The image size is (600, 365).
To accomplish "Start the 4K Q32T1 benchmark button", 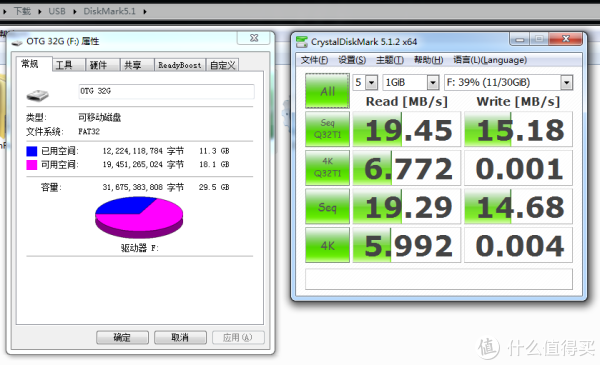I will pyautogui.click(x=327, y=168).
